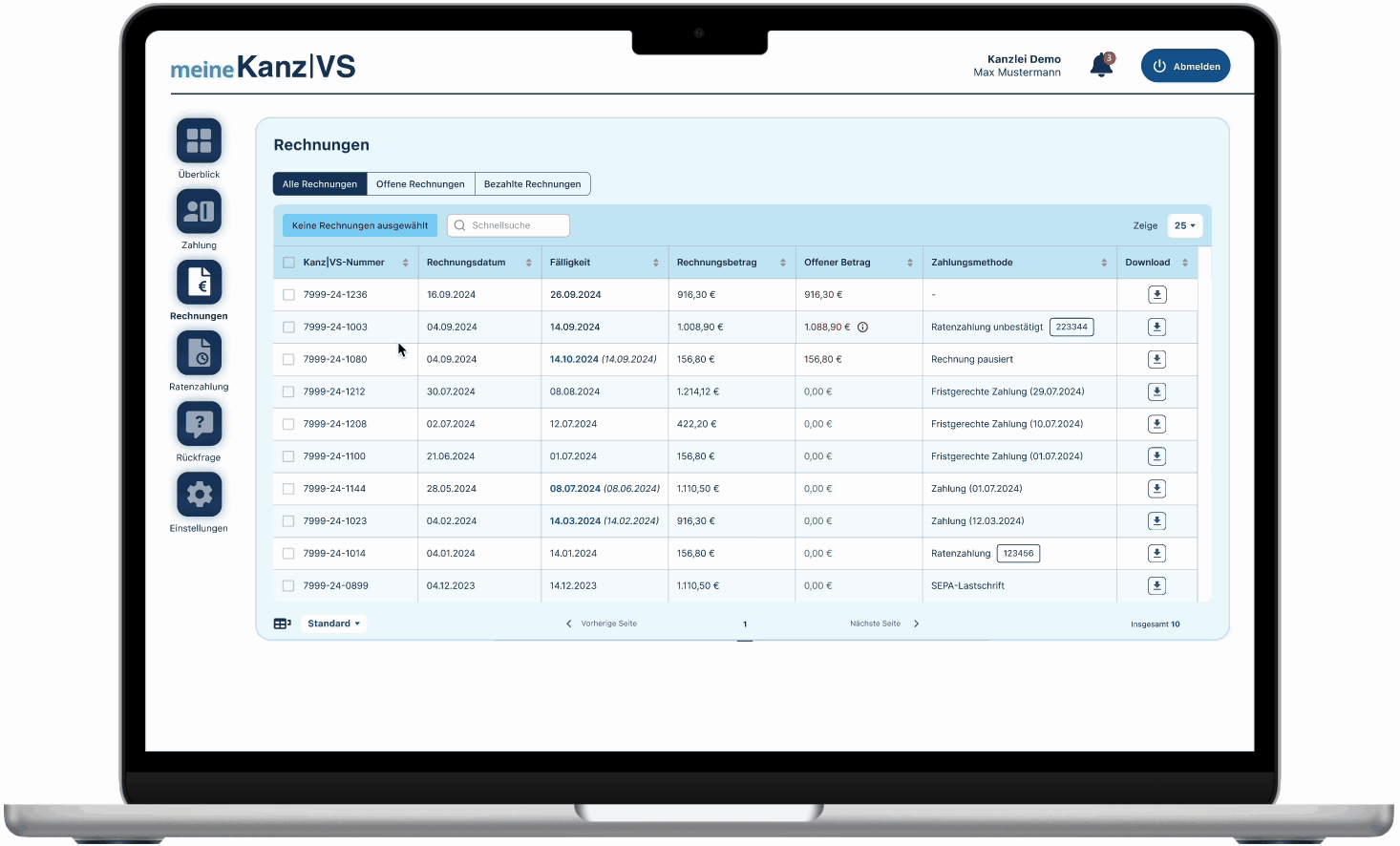Screen dimensions: 1400x846
Task: Click the Abmelden button
Action: [x=1185, y=67]
